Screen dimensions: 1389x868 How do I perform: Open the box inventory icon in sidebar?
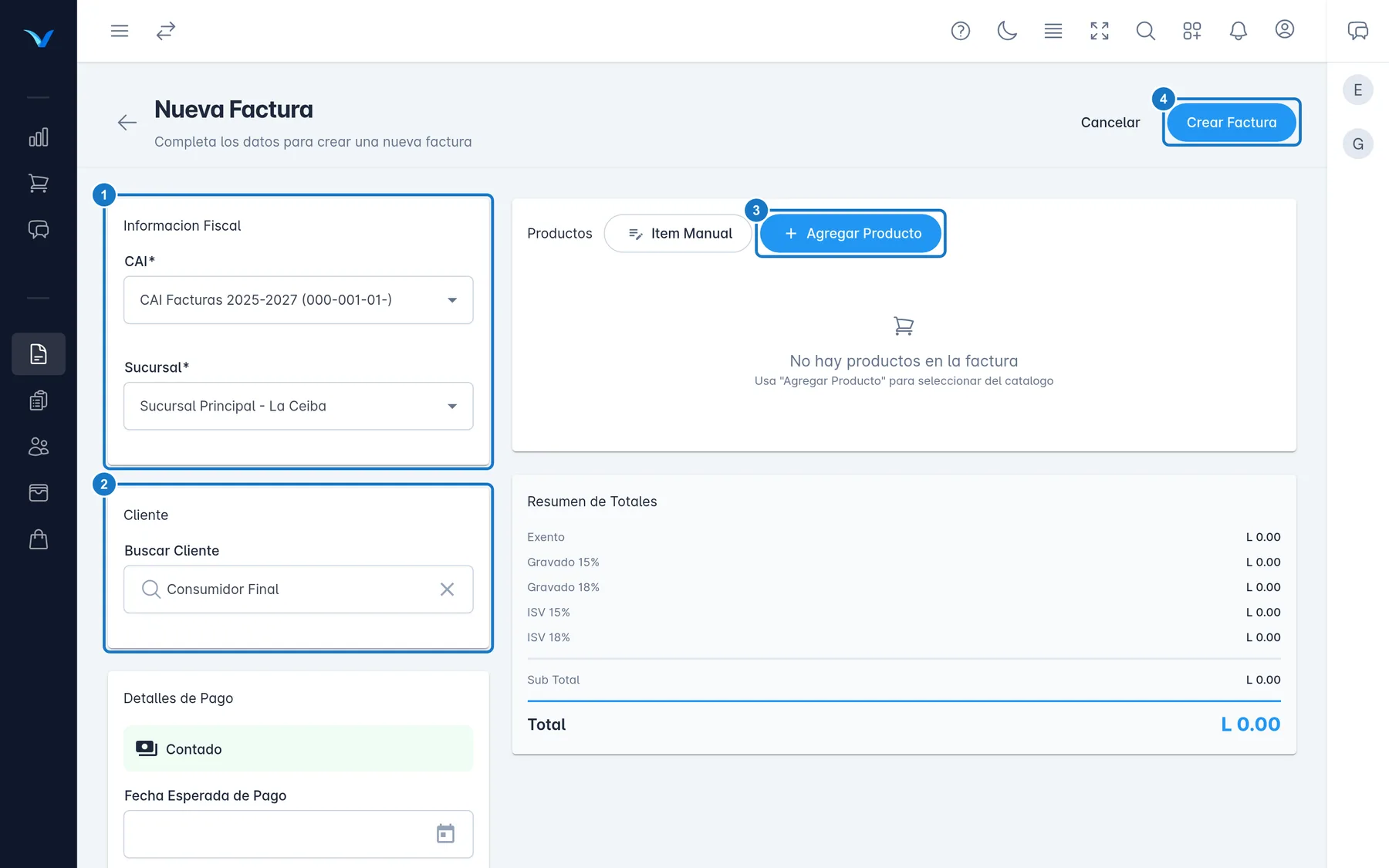(x=39, y=493)
